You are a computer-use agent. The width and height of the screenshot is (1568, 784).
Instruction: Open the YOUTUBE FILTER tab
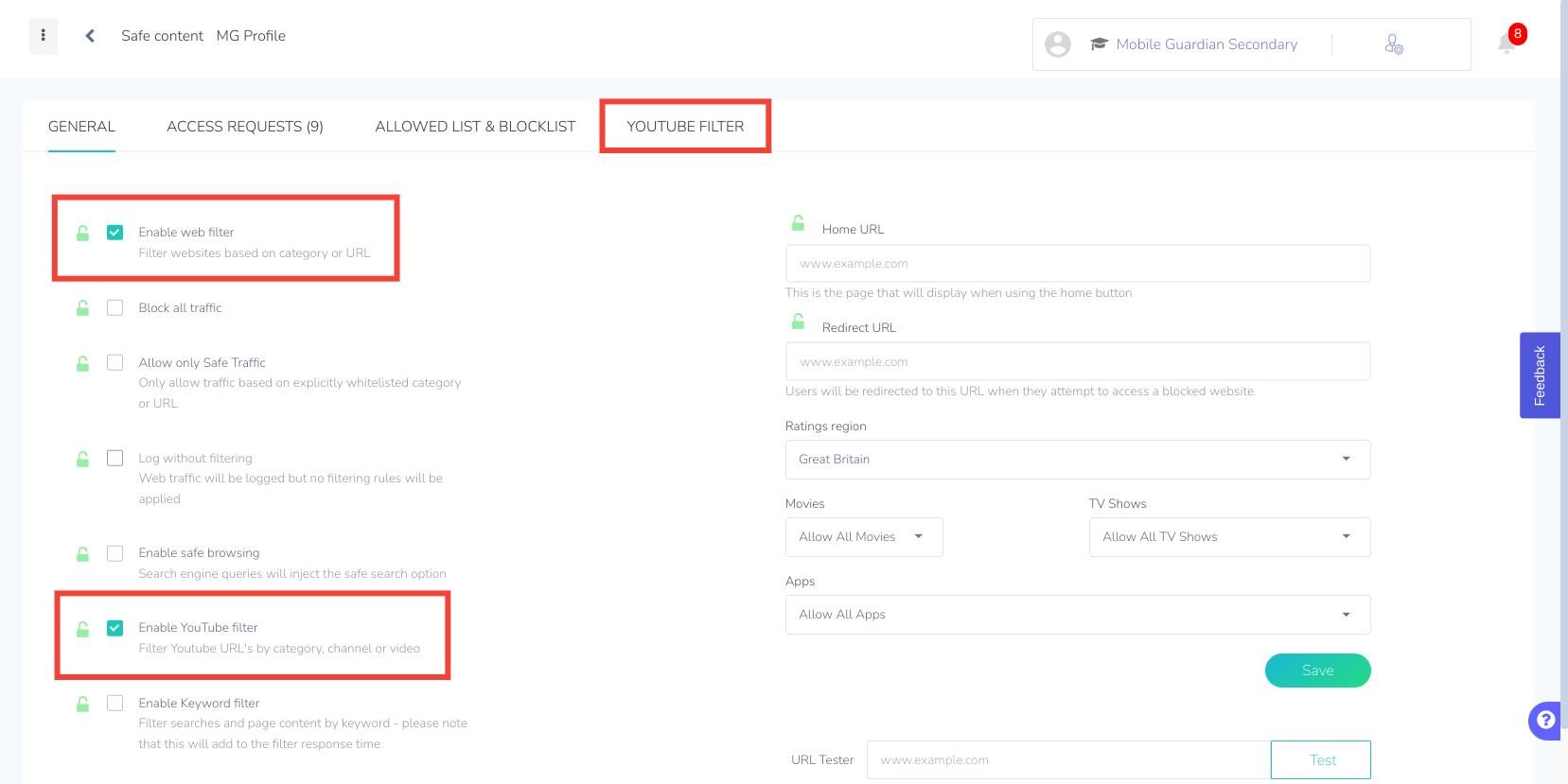[x=685, y=127]
